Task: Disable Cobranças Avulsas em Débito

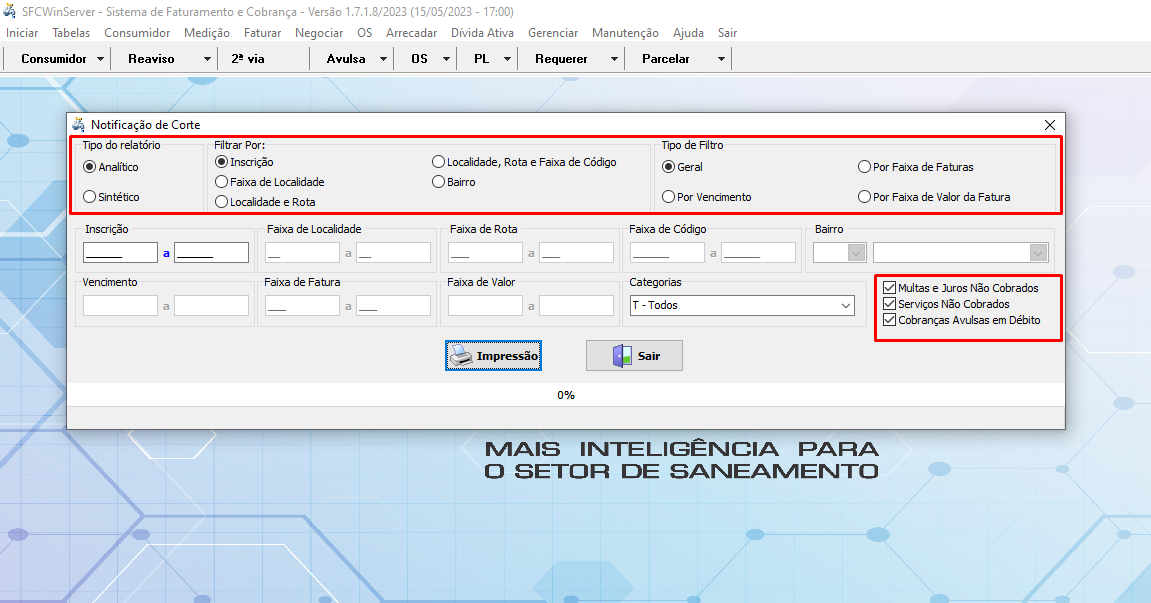Action: [889, 320]
